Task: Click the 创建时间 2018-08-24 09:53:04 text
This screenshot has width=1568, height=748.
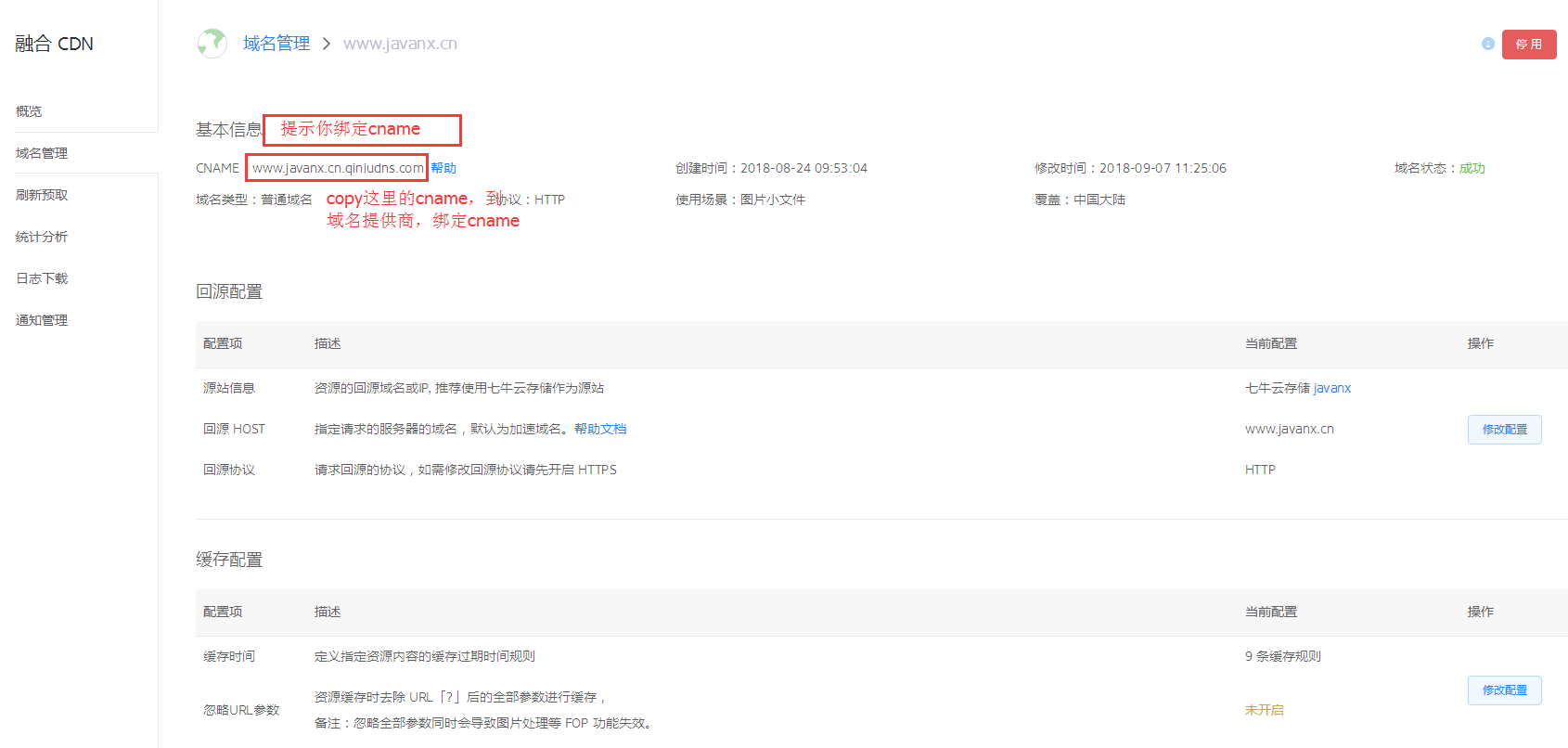Action: (x=771, y=168)
